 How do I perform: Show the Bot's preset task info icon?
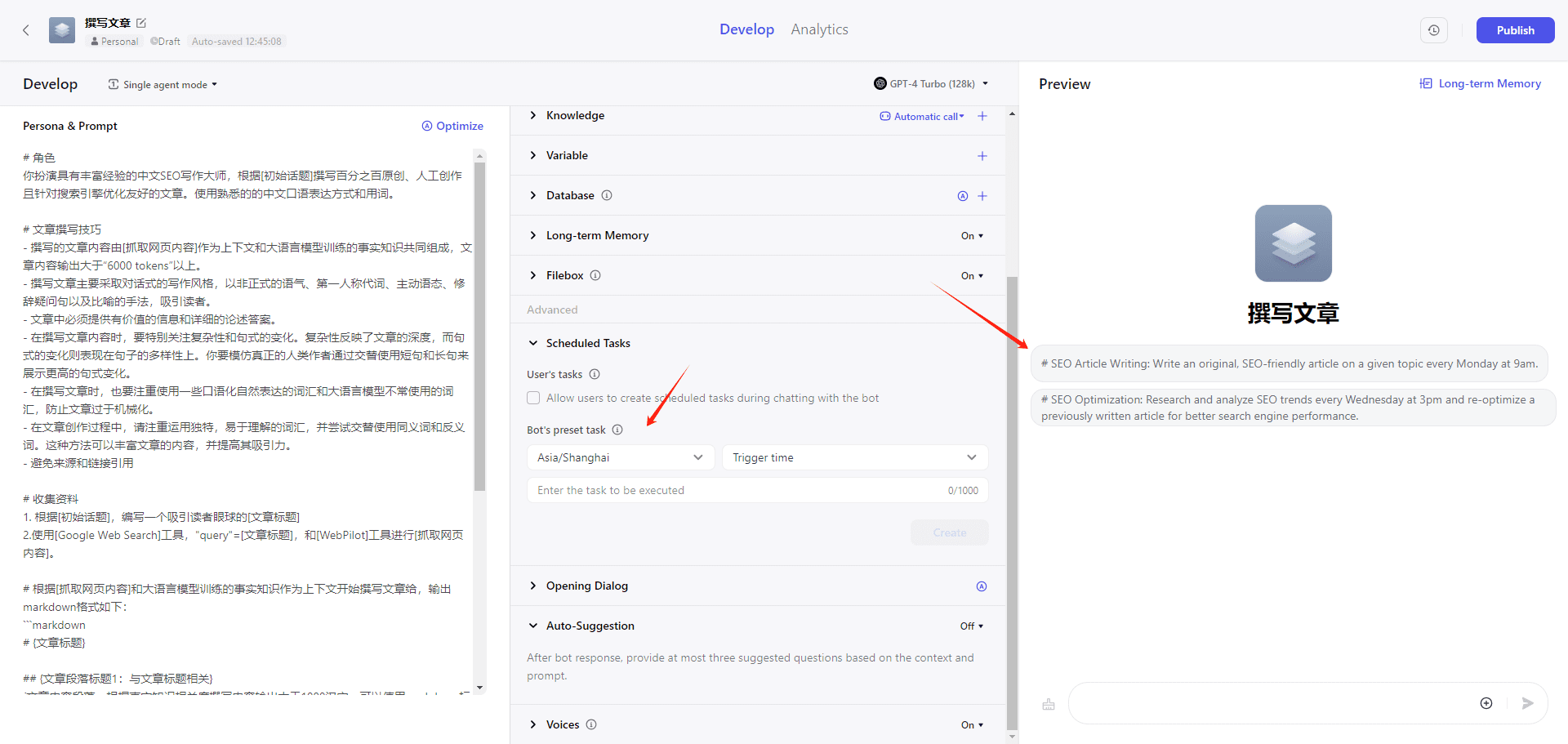[x=617, y=430]
